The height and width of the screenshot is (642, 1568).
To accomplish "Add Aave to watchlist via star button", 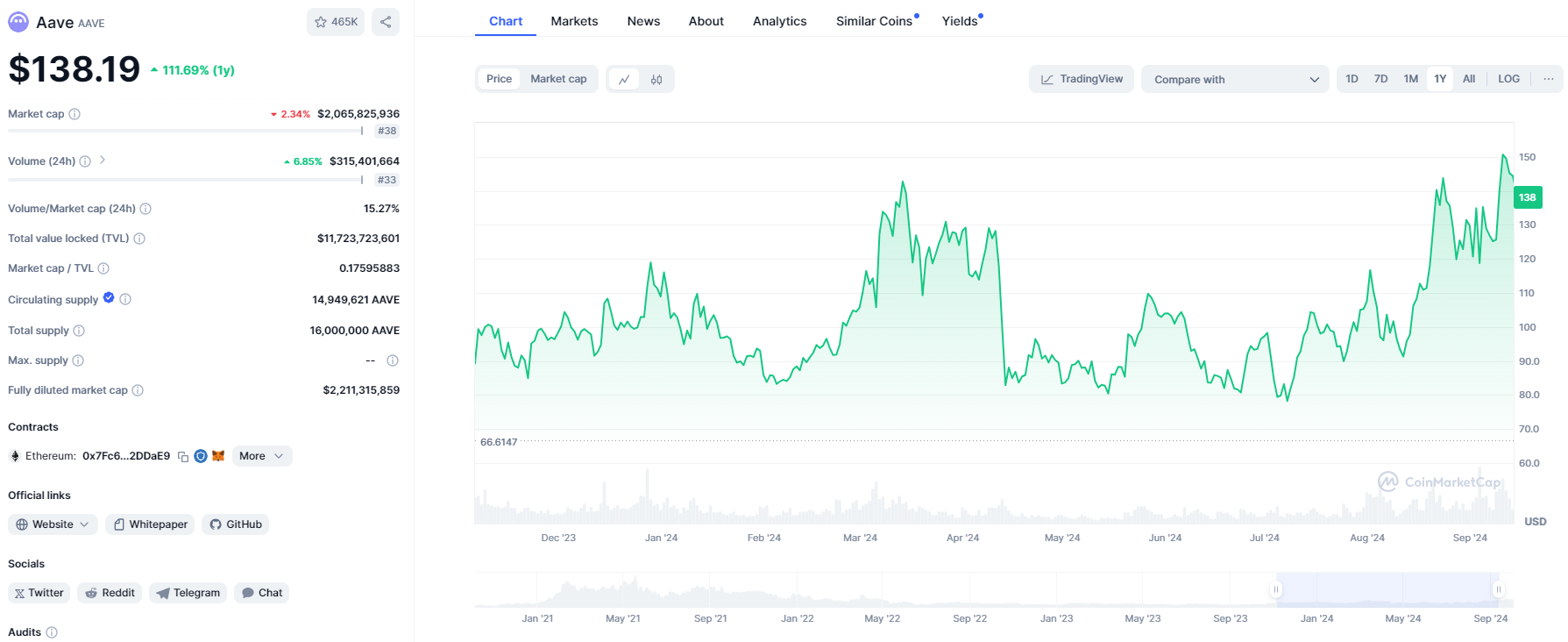I will [336, 22].
